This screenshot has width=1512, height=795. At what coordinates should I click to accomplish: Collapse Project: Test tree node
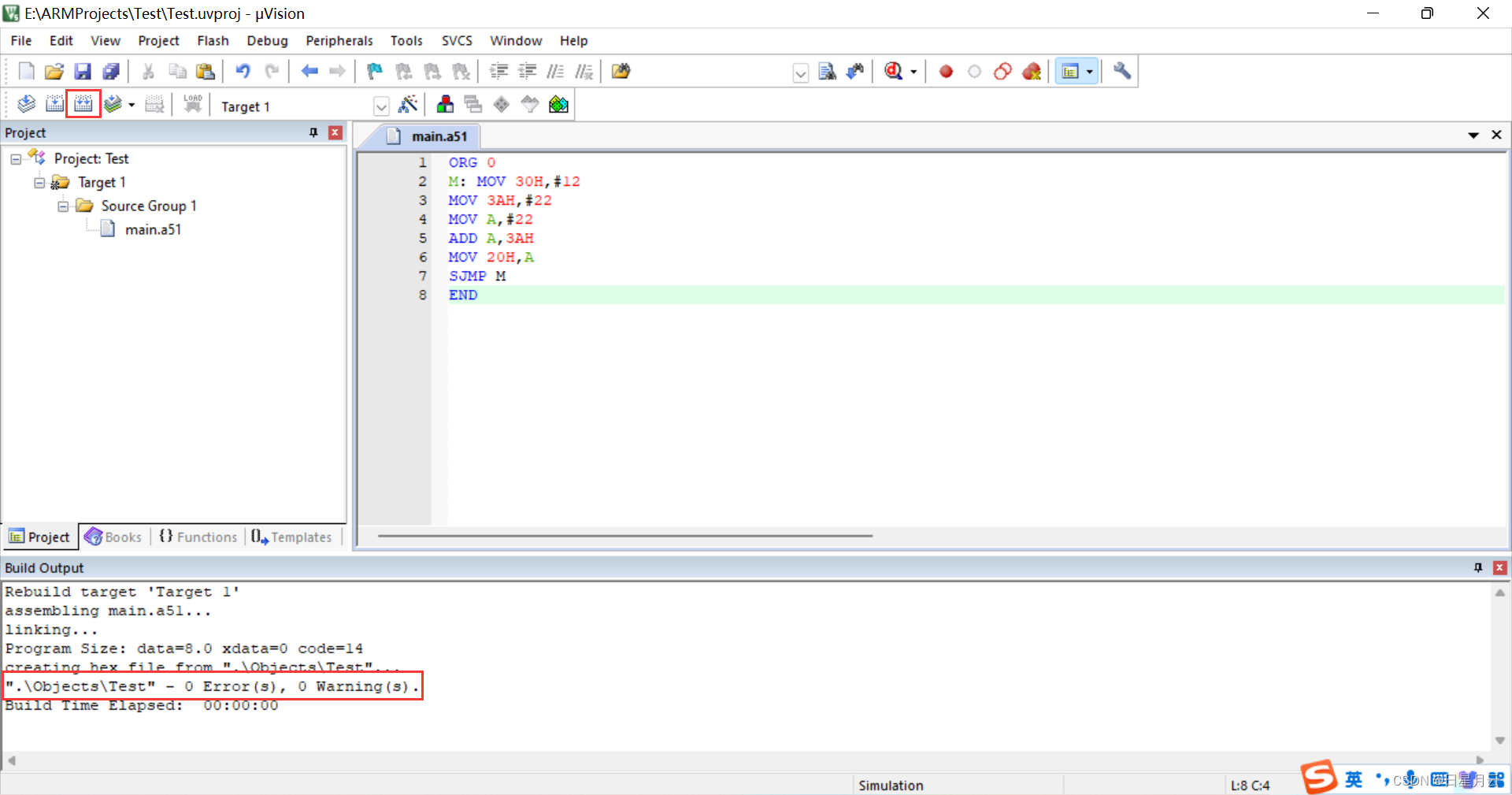[16, 159]
